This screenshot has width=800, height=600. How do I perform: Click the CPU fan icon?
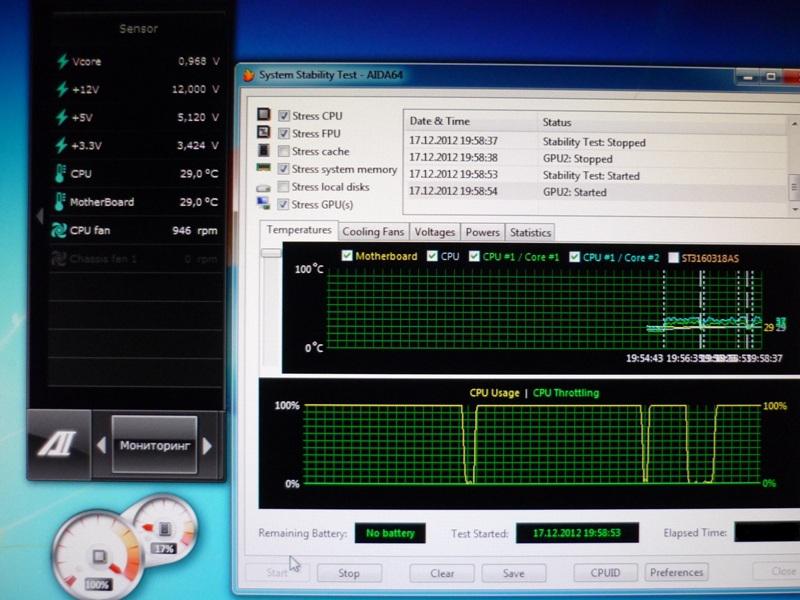tap(59, 230)
